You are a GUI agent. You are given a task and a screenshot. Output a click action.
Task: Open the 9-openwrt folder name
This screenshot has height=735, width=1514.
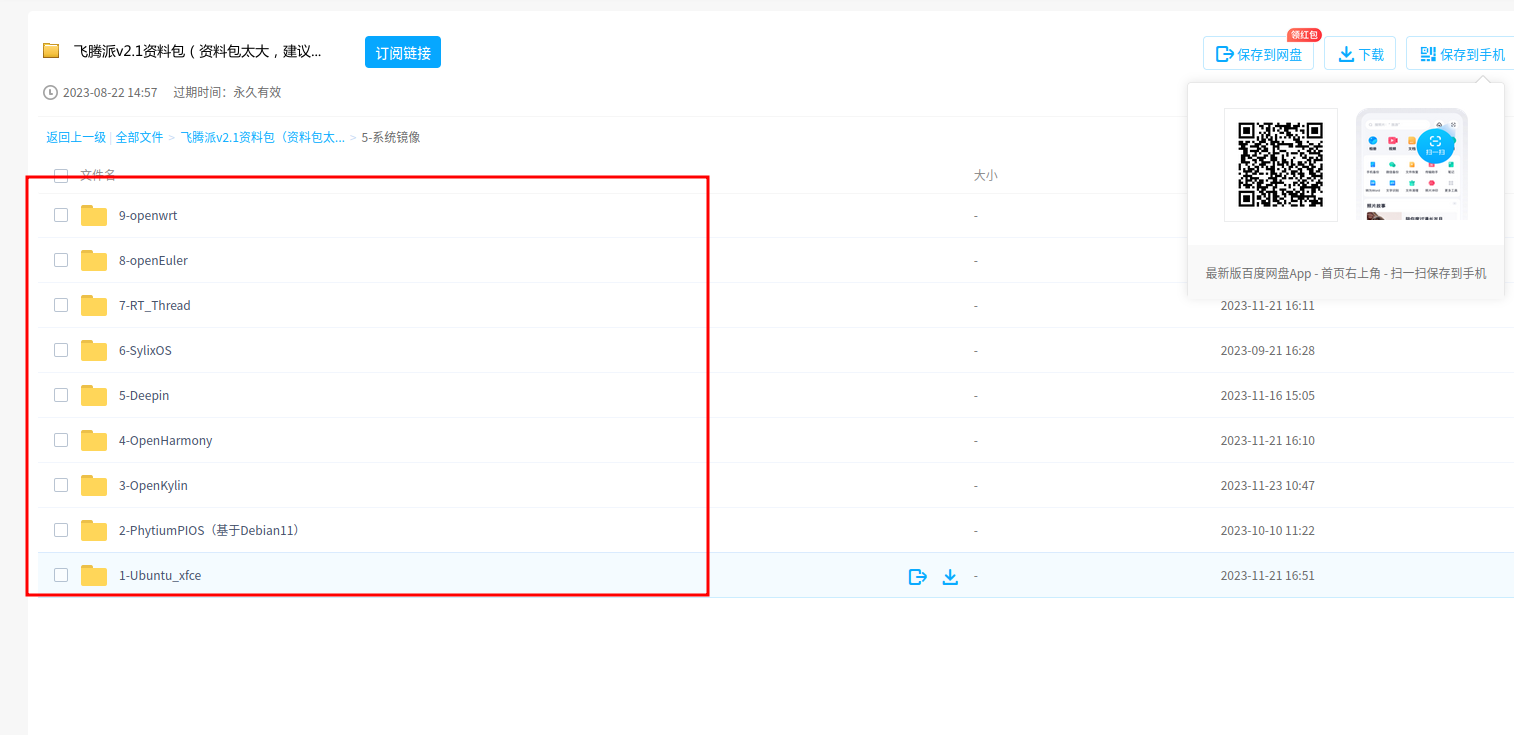click(148, 215)
